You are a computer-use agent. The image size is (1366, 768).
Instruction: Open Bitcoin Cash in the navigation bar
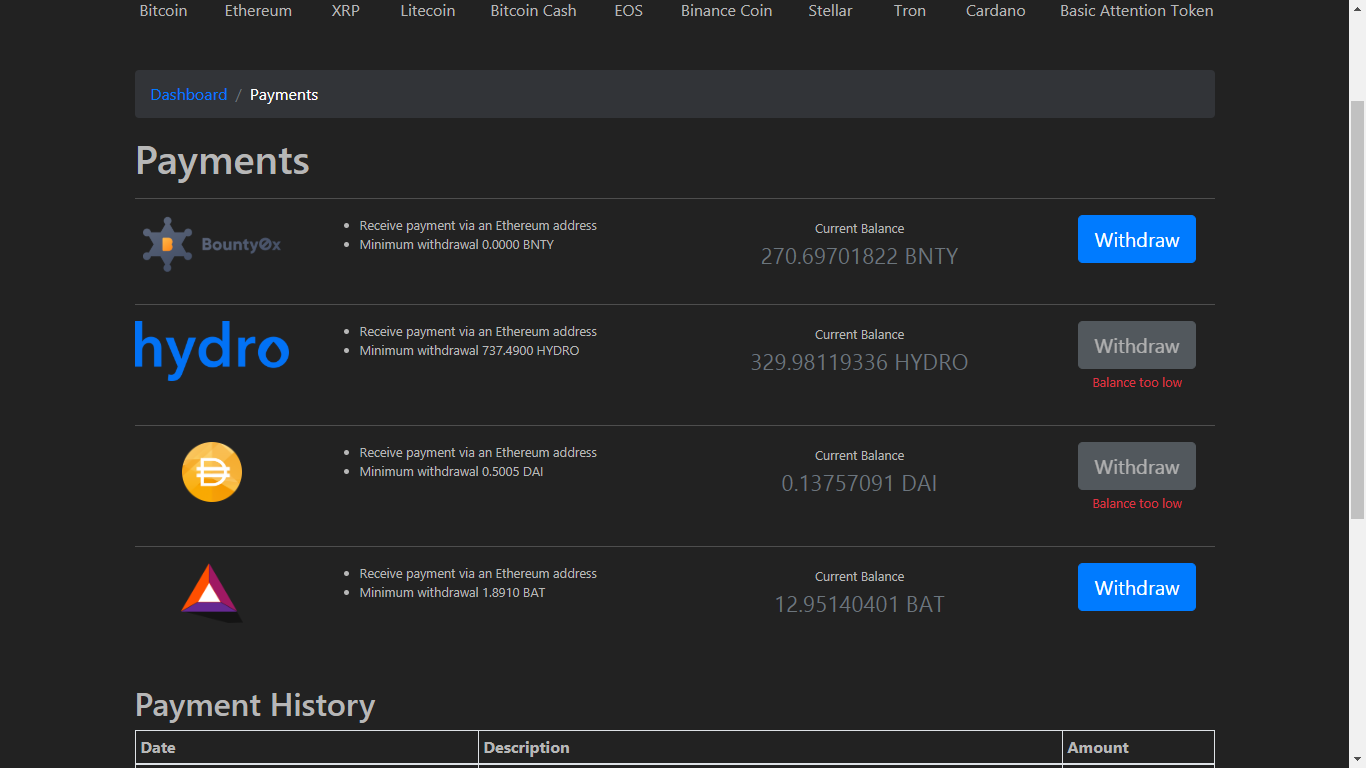coord(533,11)
